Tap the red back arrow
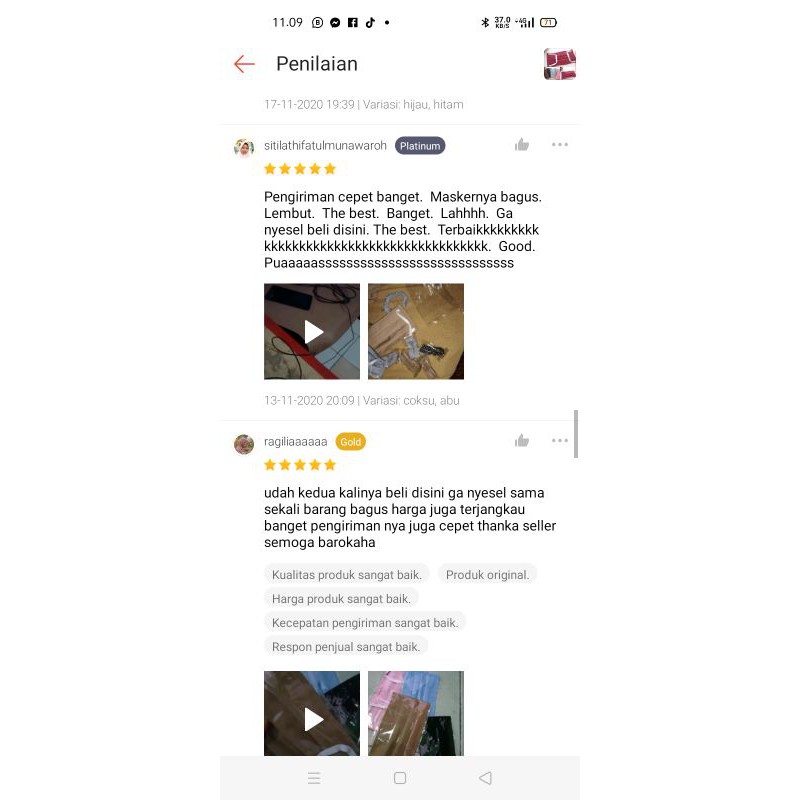Screen dimensions: 800x800 pyautogui.click(x=244, y=64)
